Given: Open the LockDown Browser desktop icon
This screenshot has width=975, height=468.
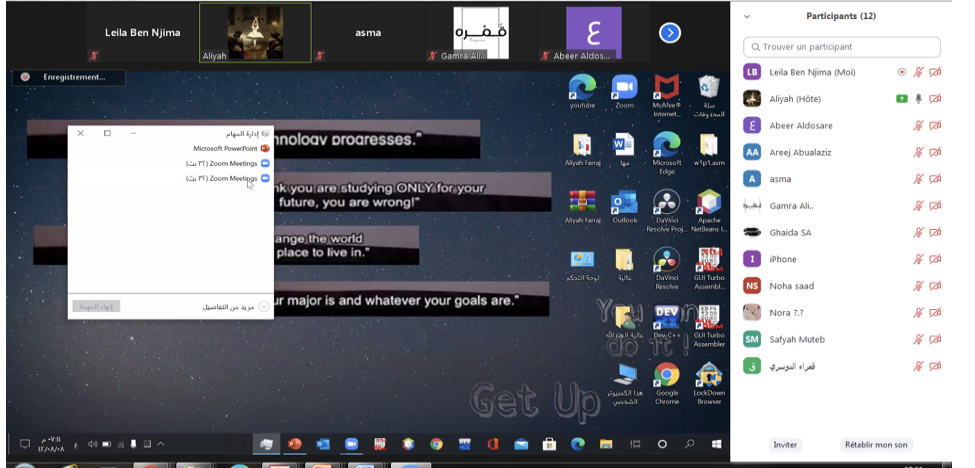Looking at the screenshot, I should [x=709, y=376].
